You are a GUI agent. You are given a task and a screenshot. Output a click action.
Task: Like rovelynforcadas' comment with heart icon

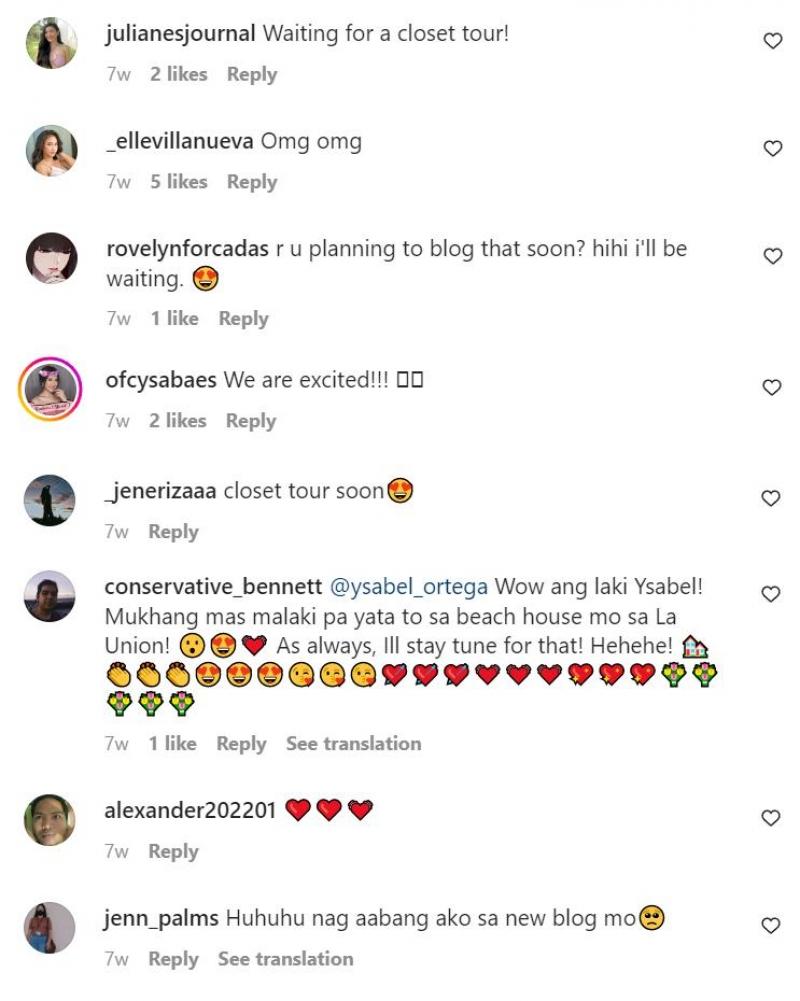(x=772, y=257)
